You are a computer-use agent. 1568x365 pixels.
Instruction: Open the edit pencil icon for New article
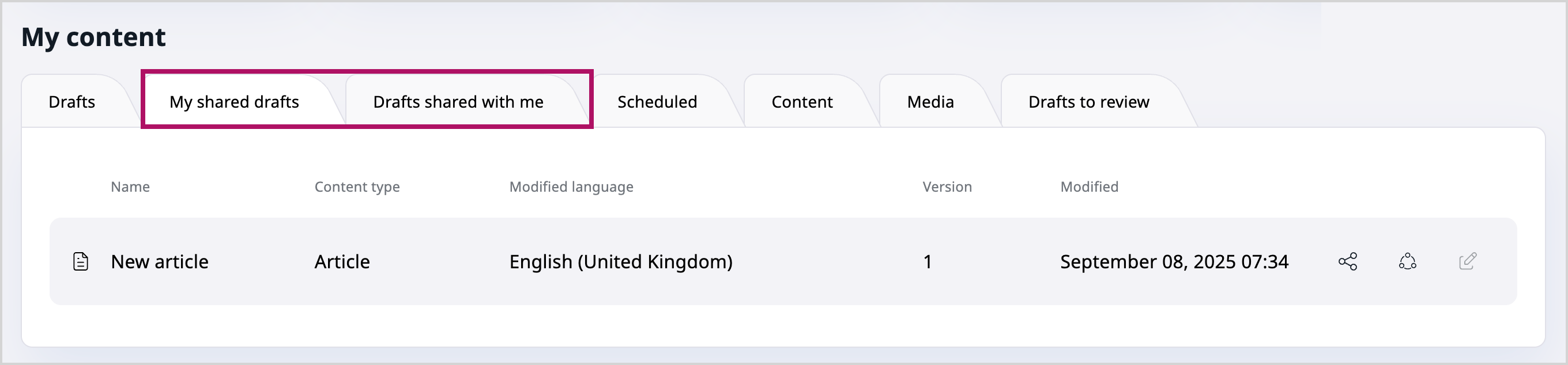(1469, 261)
